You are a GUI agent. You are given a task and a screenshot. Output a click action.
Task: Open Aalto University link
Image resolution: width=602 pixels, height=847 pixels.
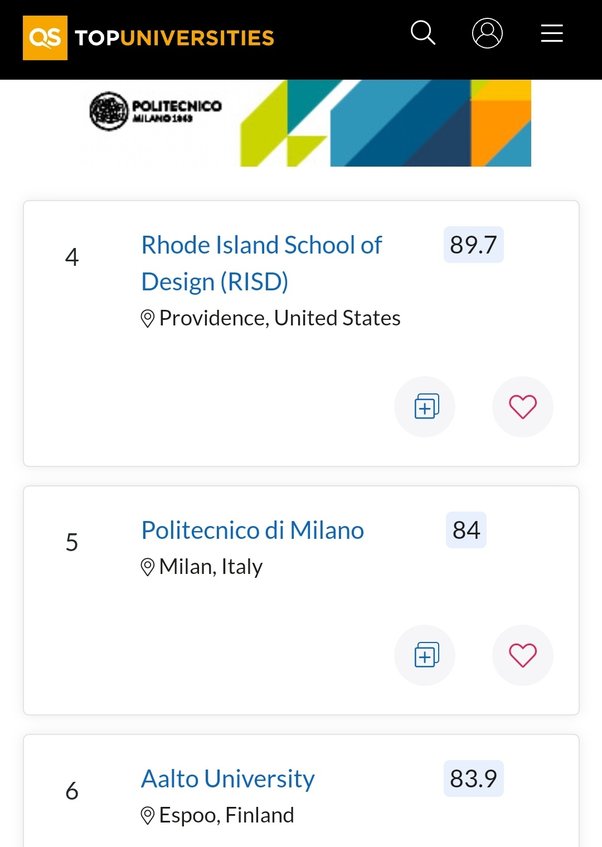pyautogui.click(x=228, y=779)
